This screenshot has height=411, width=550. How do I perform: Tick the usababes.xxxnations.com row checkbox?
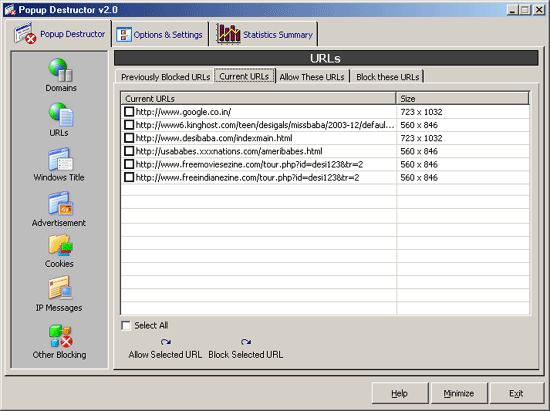[129, 151]
